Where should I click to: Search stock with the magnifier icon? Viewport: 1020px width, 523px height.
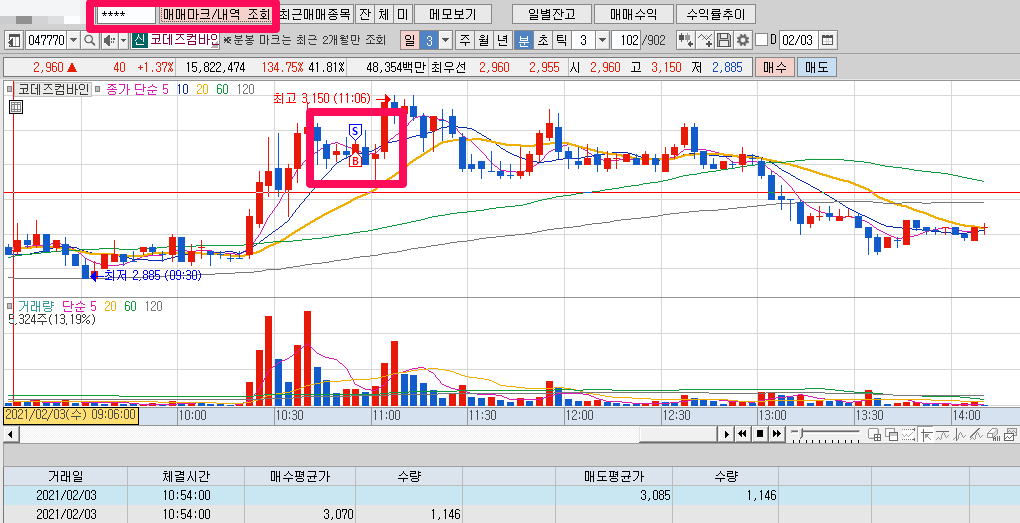(90, 40)
